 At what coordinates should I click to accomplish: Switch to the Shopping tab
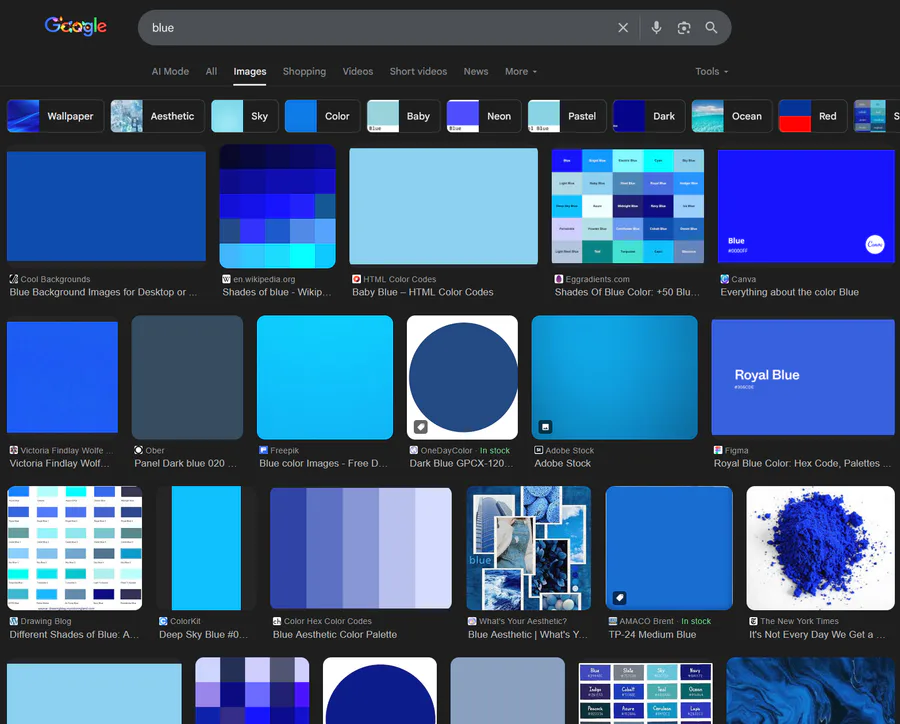[304, 72]
